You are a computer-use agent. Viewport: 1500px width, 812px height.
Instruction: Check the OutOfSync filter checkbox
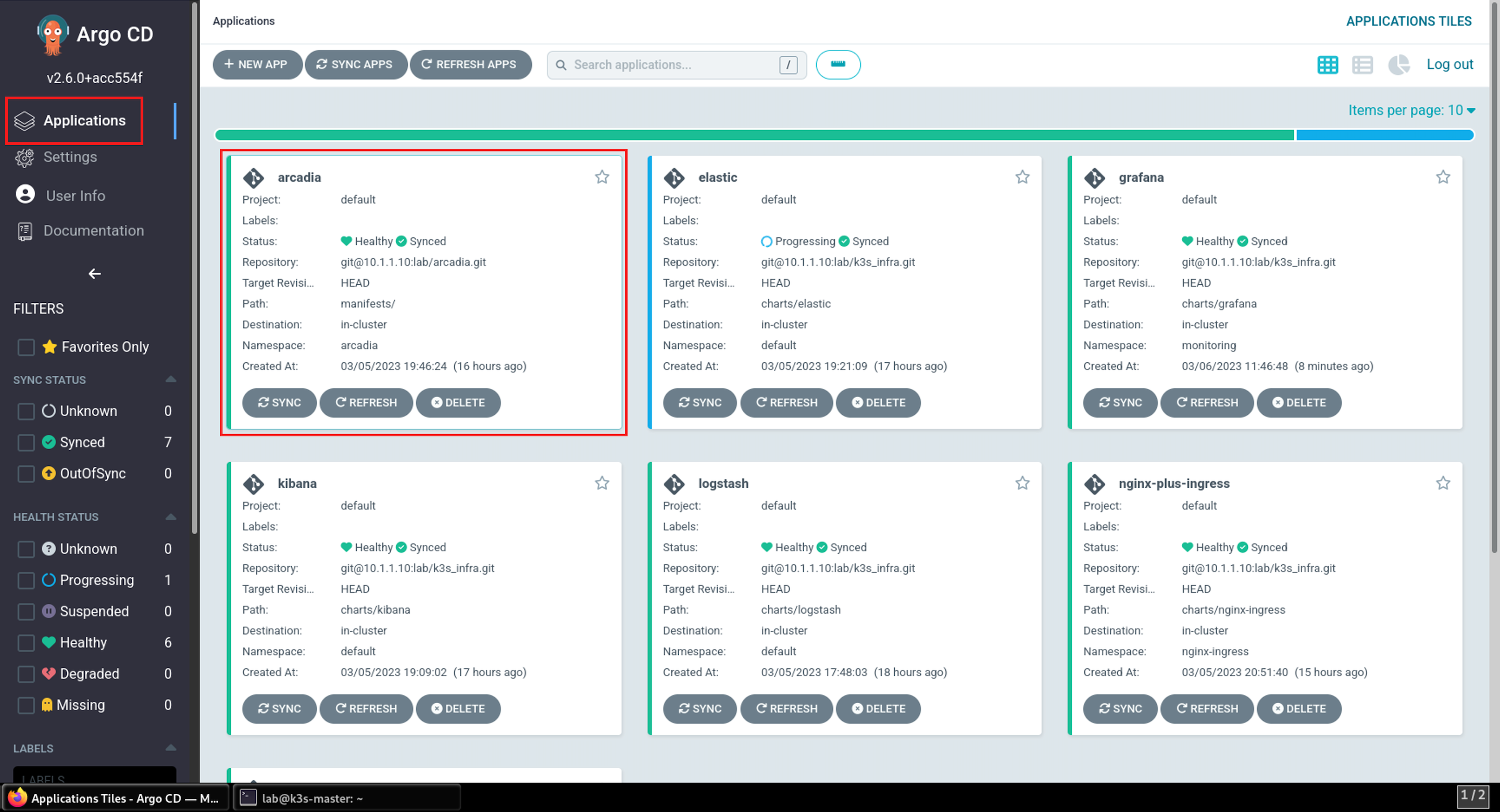click(26, 474)
